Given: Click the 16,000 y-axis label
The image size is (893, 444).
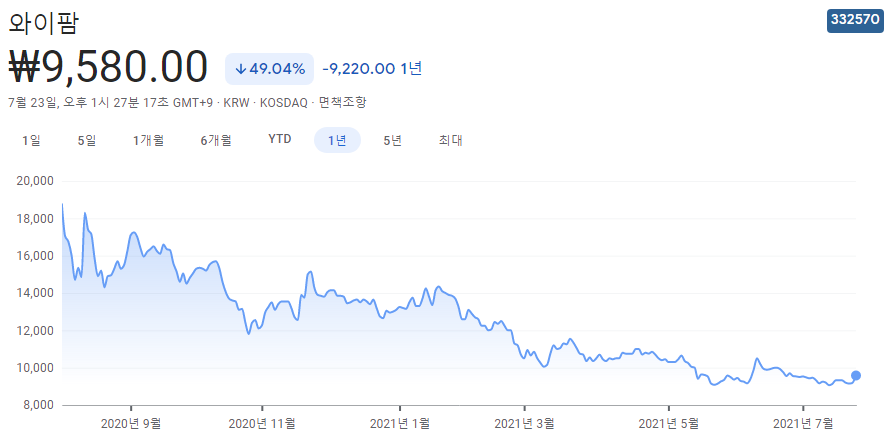Looking at the screenshot, I should click(36, 256).
